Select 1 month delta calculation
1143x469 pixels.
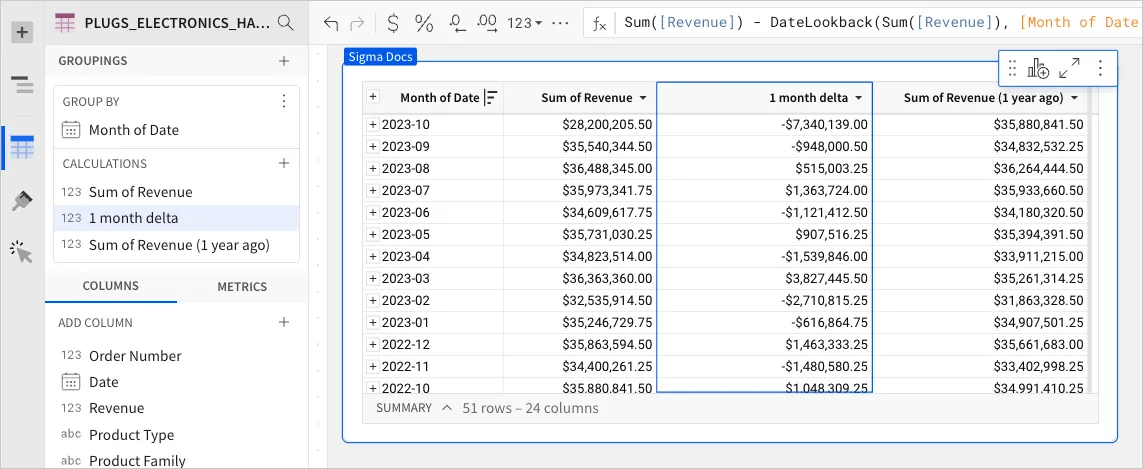pyautogui.click(x=176, y=218)
